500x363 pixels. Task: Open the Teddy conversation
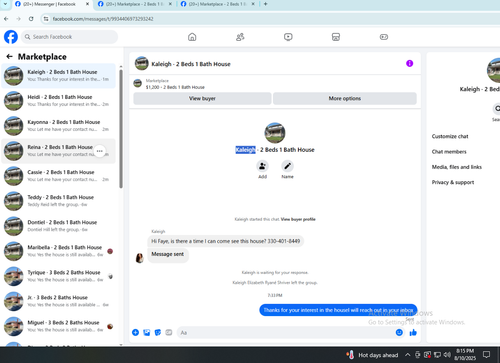pyautogui.click(x=59, y=201)
